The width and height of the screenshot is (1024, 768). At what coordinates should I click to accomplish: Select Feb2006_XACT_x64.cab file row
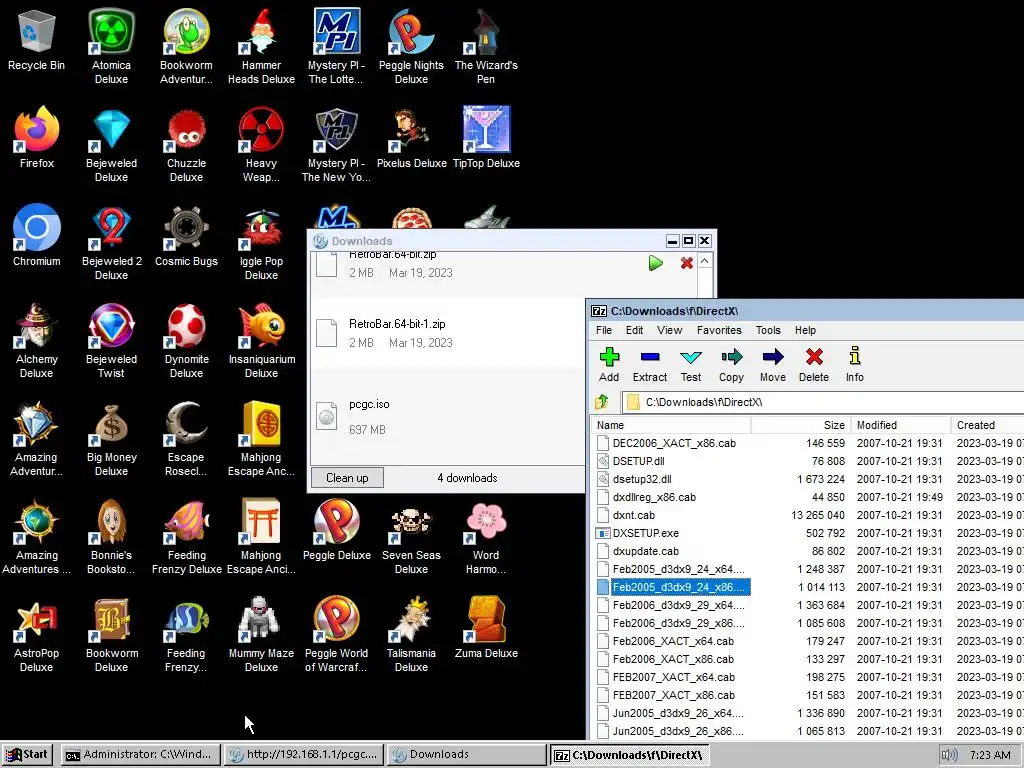(x=808, y=641)
